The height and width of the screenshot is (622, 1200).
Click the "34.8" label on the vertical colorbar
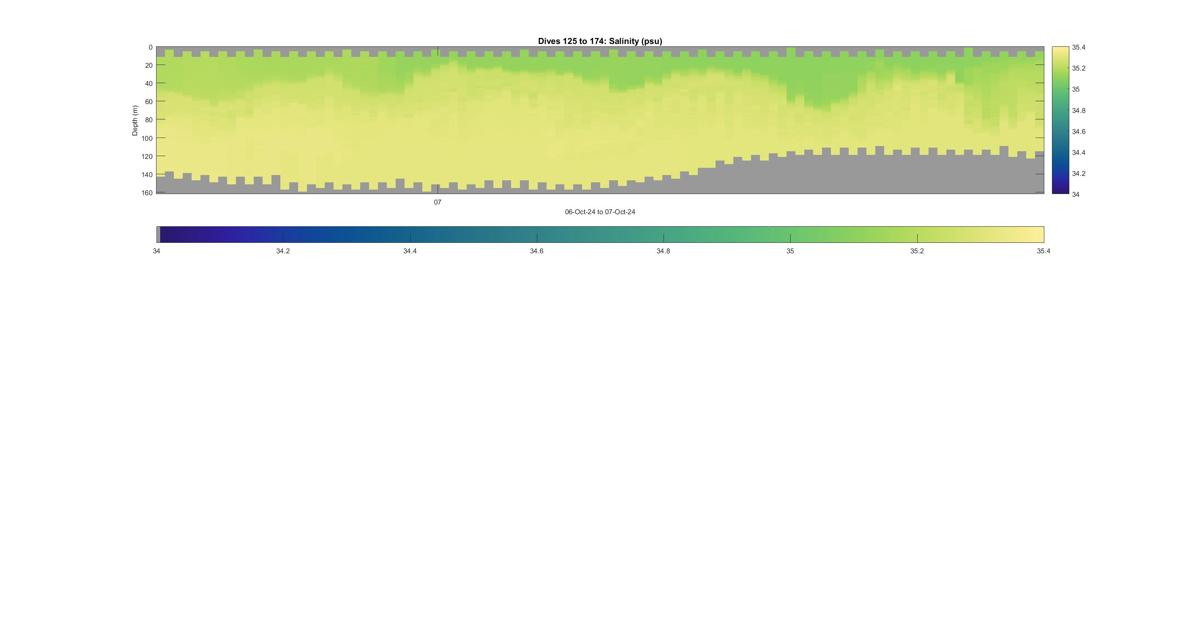coord(1078,110)
